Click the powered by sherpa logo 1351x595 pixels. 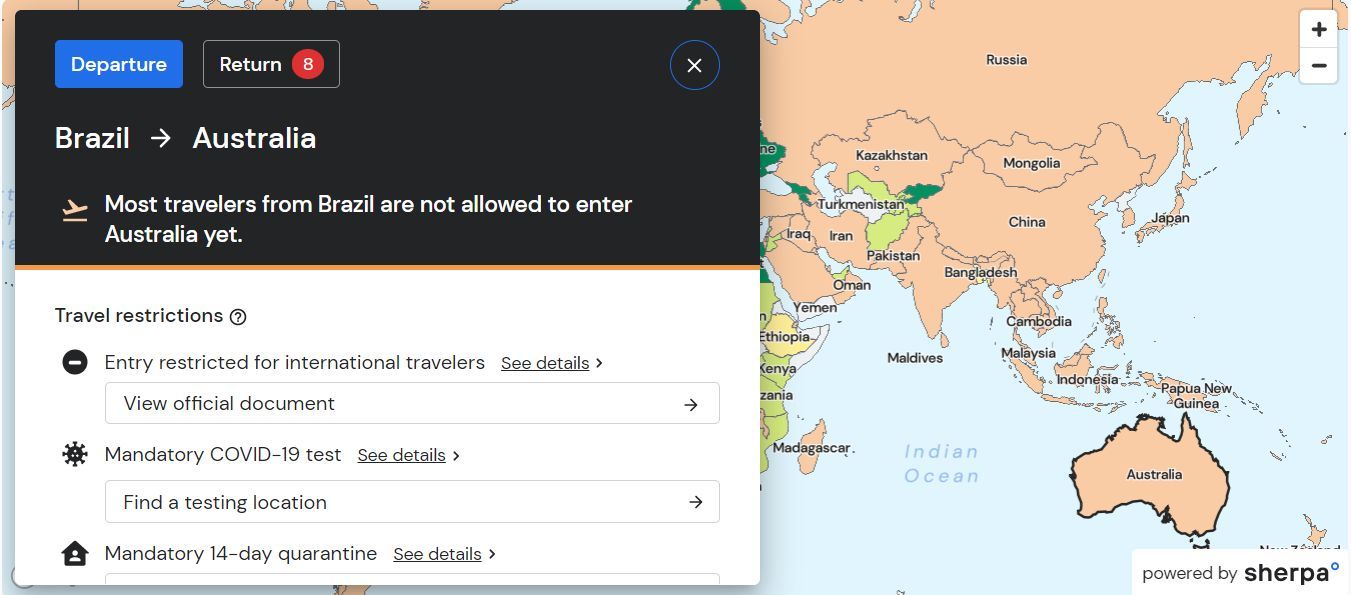(x=1240, y=573)
